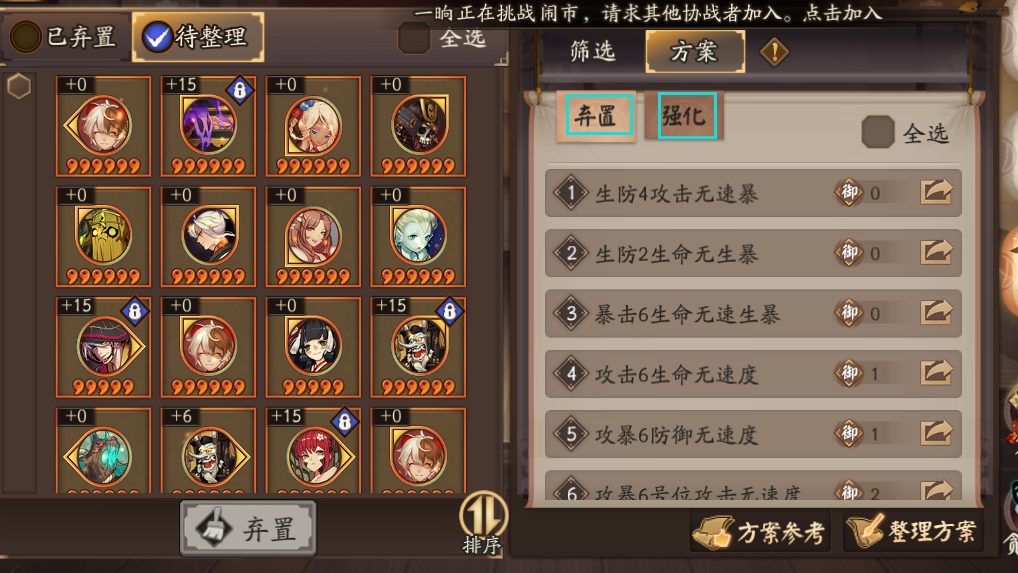Click the 整理方案 button
The height and width of the screenshot is (573, 1018).
point(912,530)
